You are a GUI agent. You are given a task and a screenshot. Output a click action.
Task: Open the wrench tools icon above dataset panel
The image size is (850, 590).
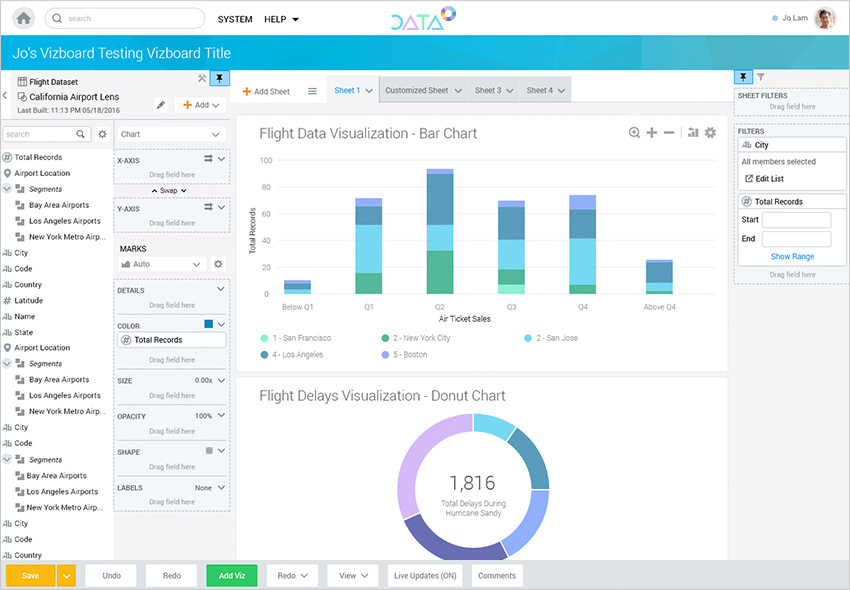[202, 79]
